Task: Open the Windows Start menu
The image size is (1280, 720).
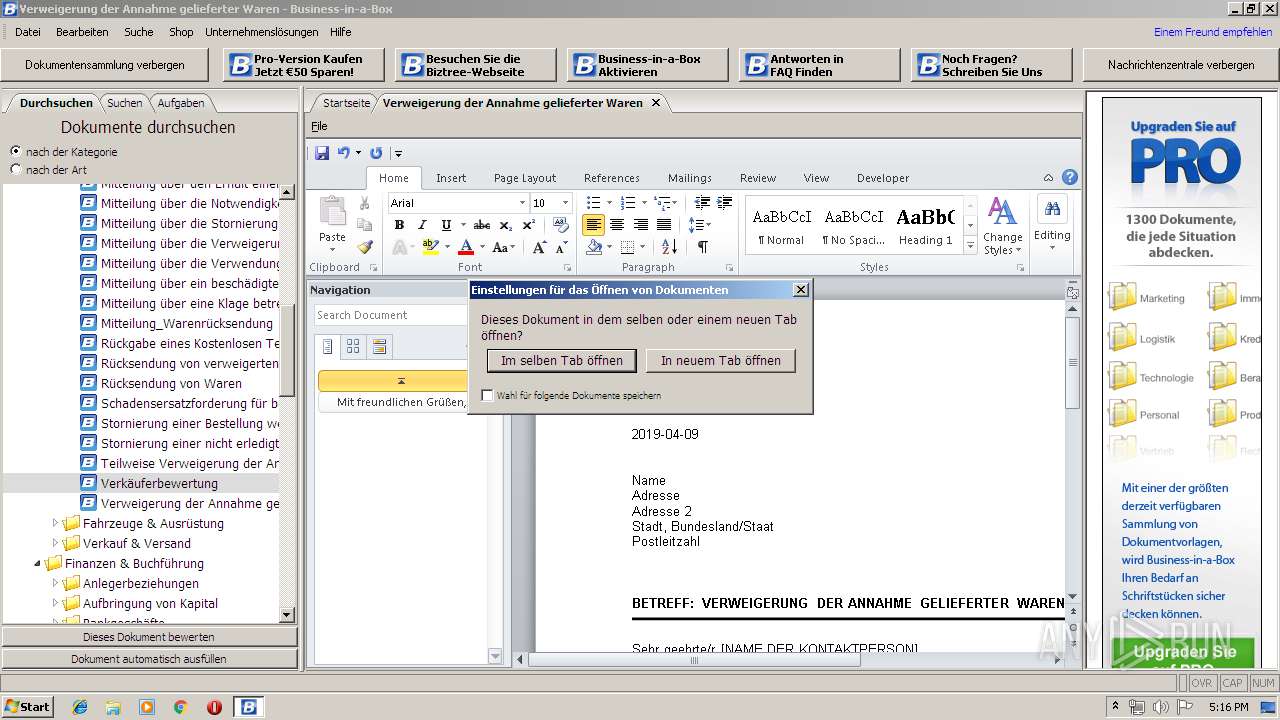Action: (x=27, y=707)
